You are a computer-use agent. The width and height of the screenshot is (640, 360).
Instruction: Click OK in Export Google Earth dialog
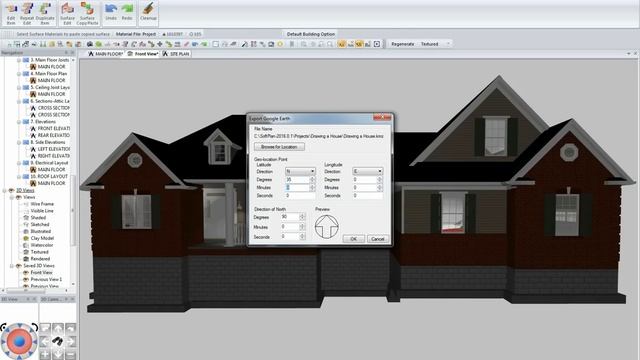pos(353,239)
